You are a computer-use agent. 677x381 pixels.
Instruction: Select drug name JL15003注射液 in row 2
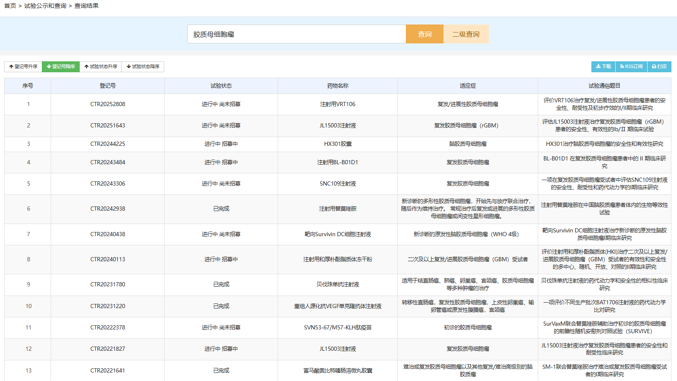[338, 126]
